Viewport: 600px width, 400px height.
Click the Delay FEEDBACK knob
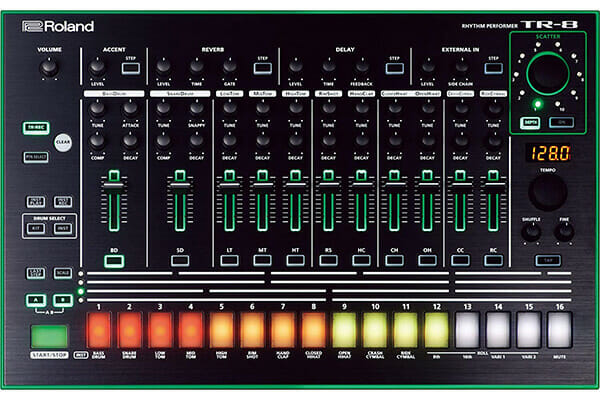click(362, 67)
